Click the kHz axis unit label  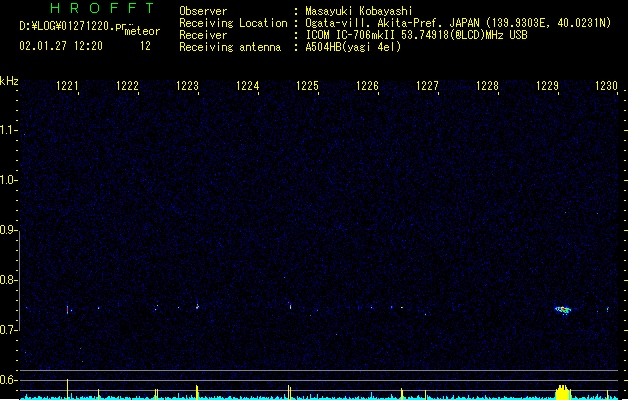(x=9, y=81)
